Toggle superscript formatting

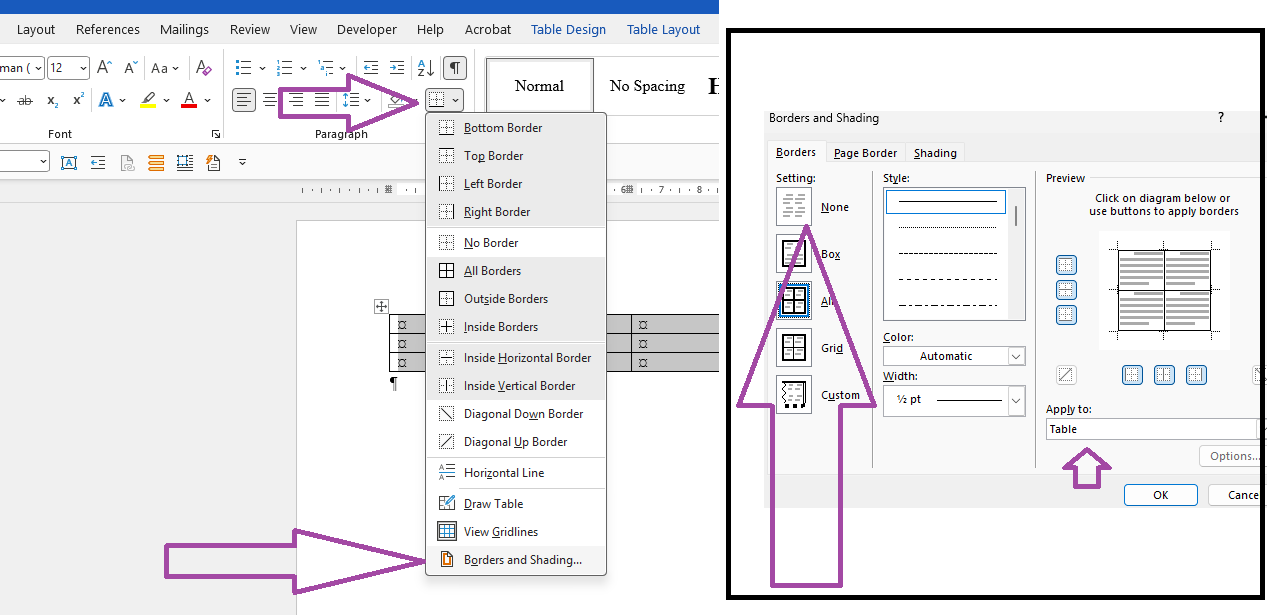tap(78, 100)
